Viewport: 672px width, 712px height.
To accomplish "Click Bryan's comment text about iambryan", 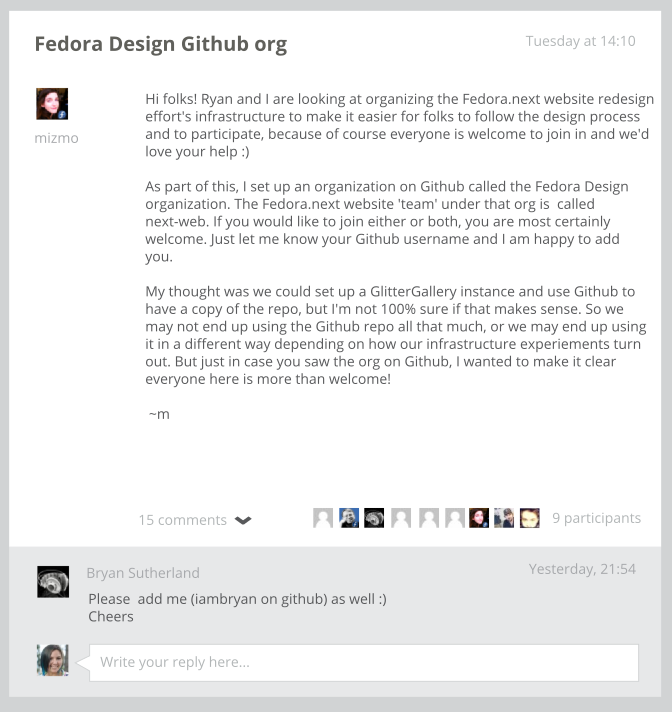I will pos(237,608).
